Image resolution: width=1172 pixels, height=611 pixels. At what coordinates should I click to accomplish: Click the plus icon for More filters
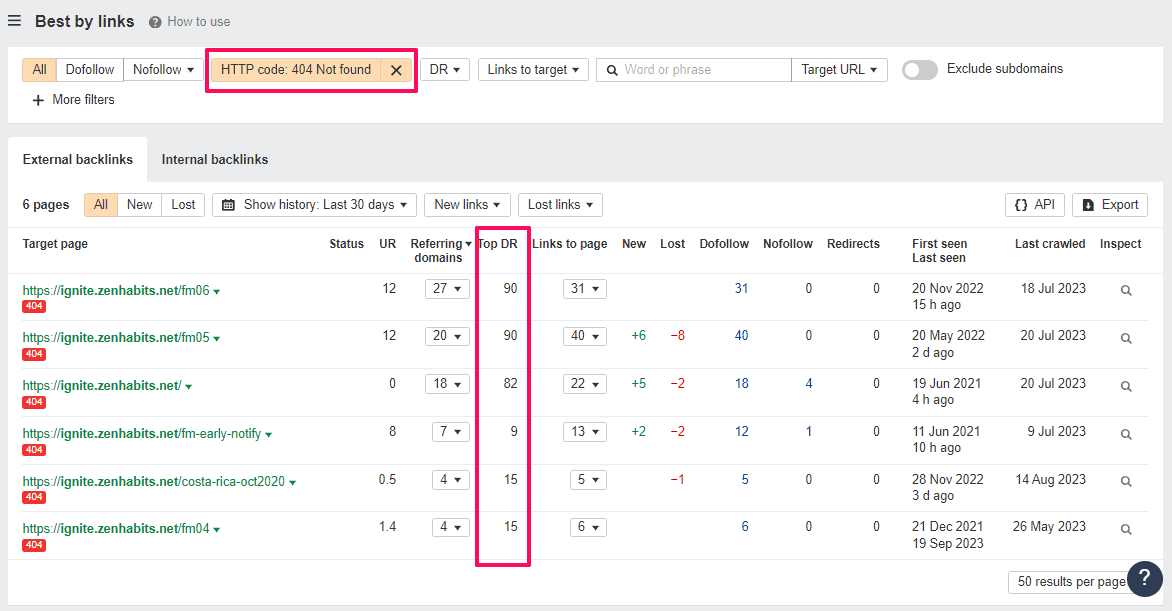point(38,100)
